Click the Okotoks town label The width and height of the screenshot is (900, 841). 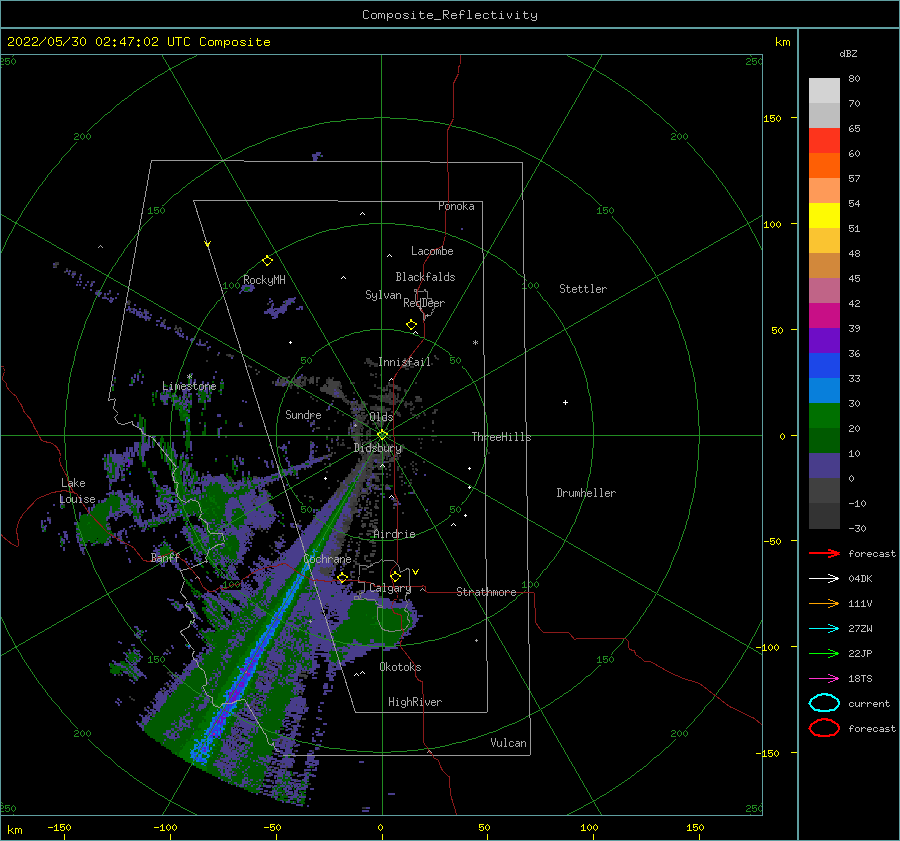(x=400, y=667)
